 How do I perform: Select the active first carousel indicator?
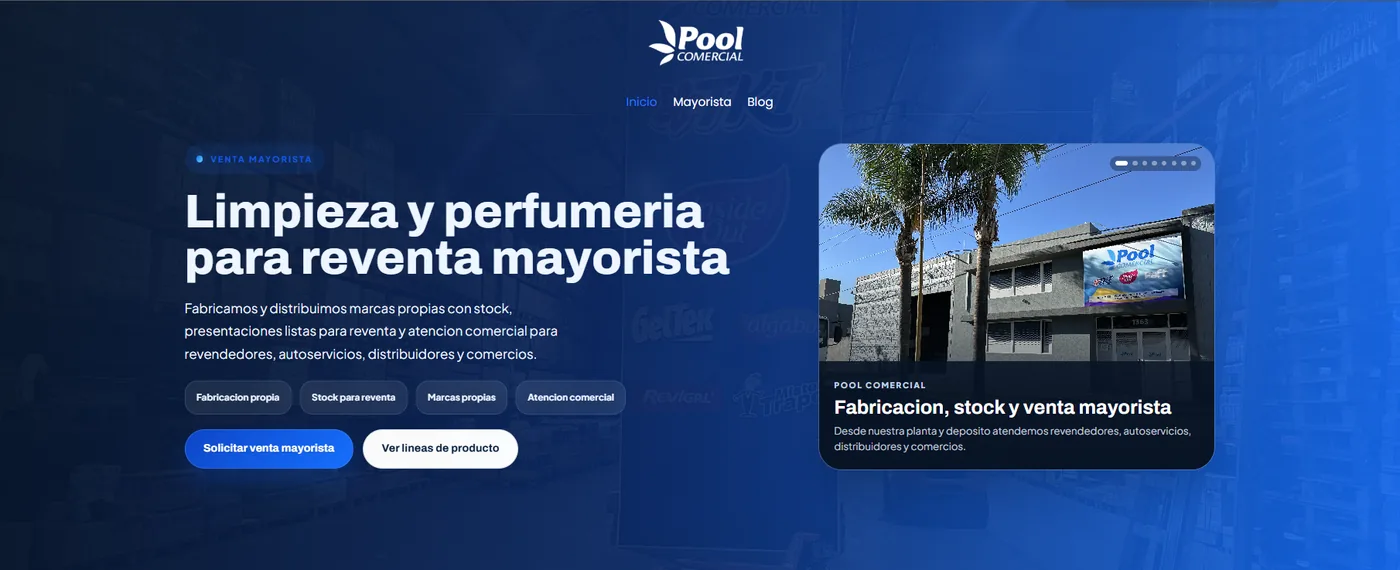1121,163
